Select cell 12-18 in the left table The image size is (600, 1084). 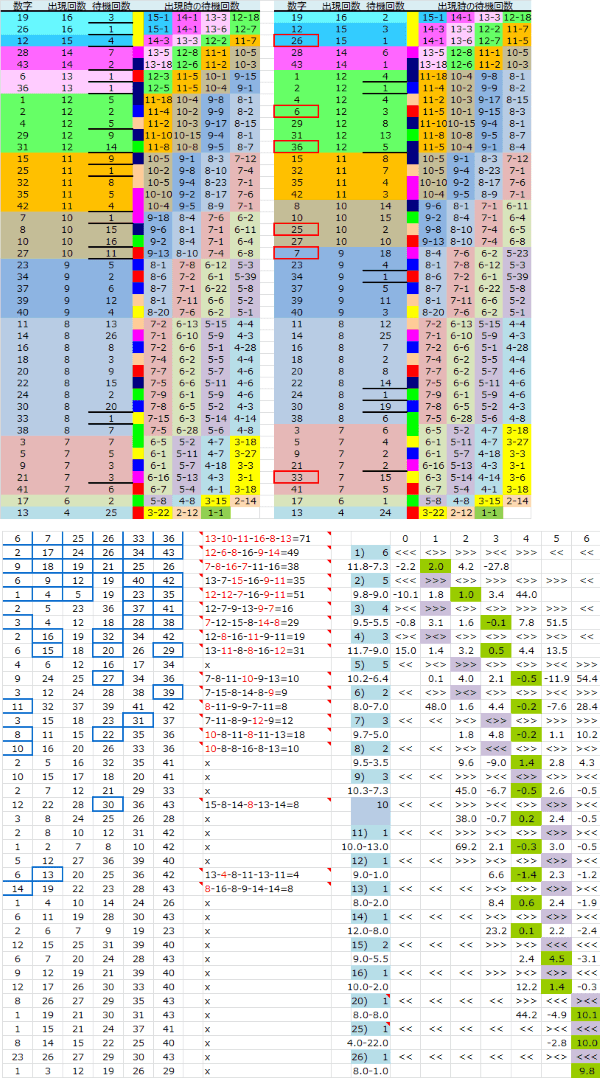(243, 17)
